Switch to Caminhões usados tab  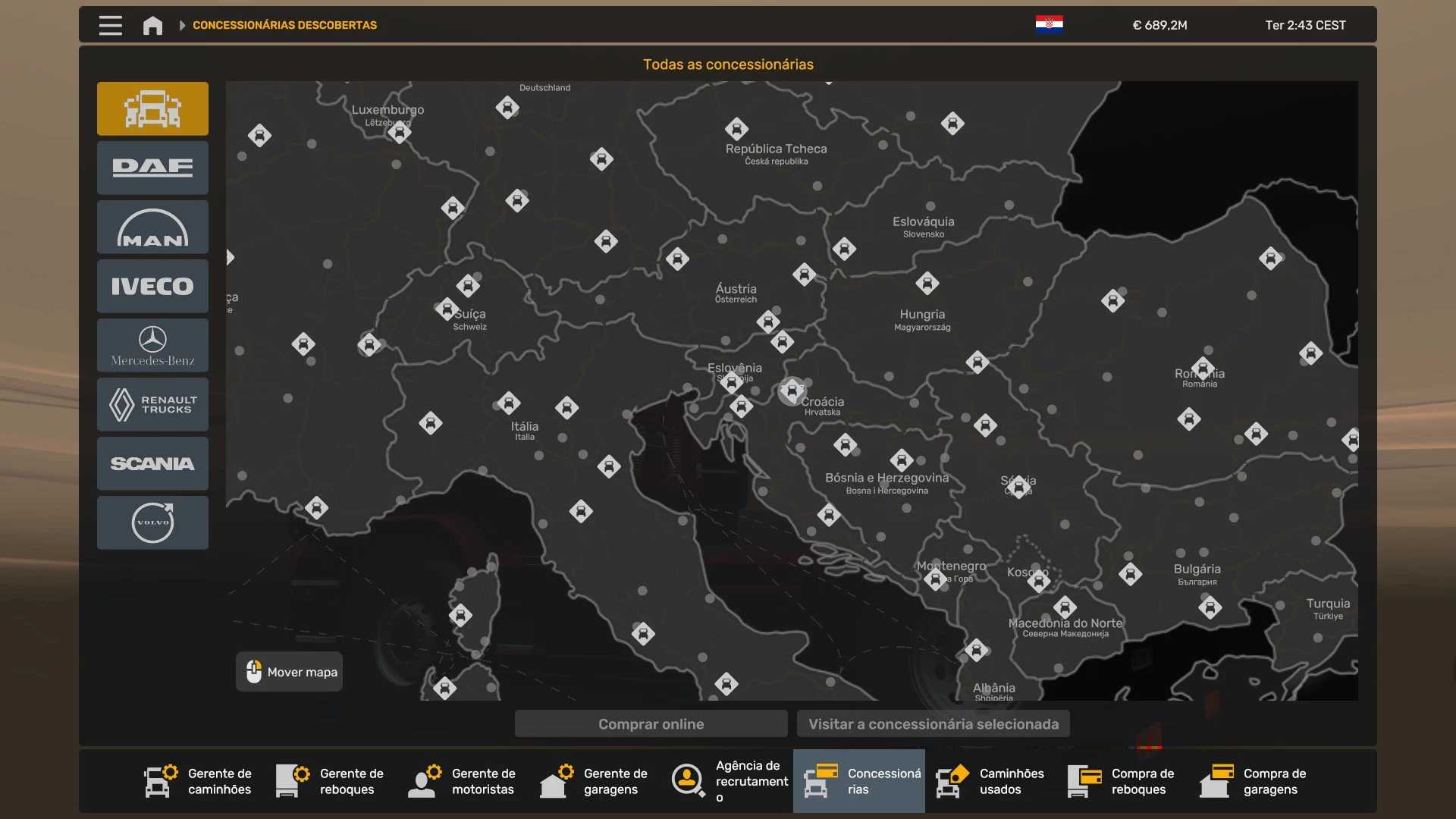coord(990,781)
